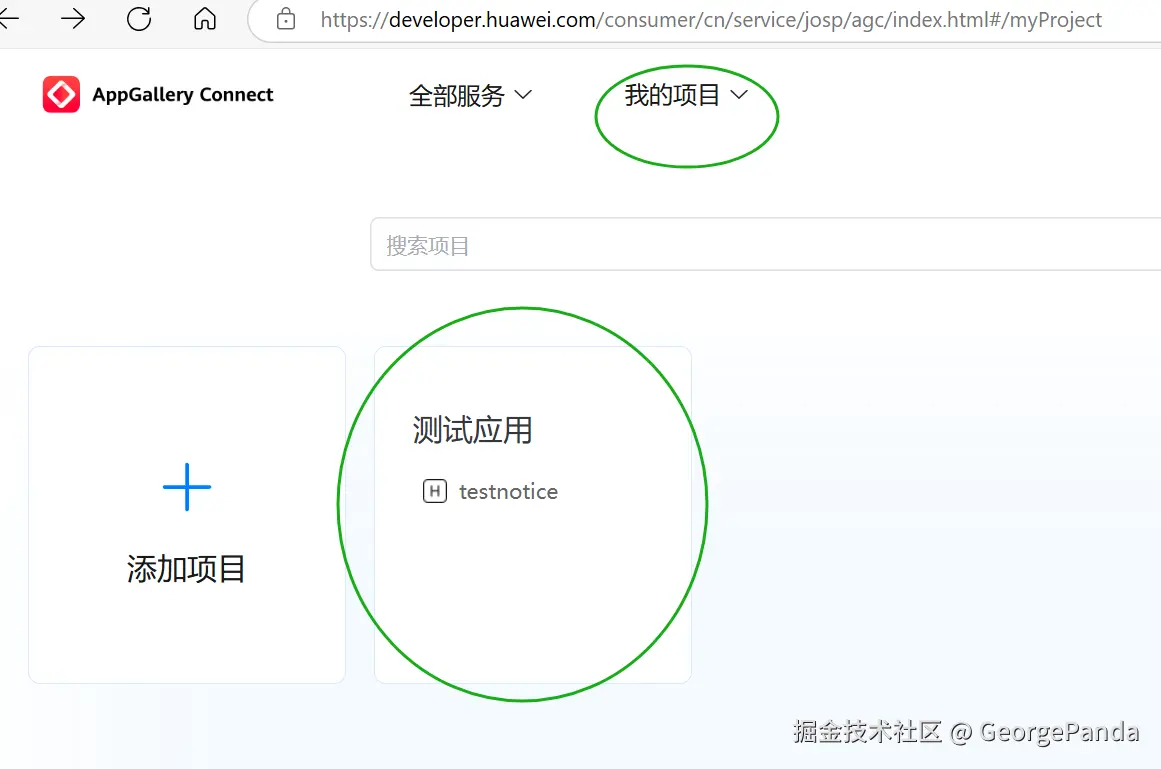
Task: Click the address bar URL
Action: pos(700,19)
